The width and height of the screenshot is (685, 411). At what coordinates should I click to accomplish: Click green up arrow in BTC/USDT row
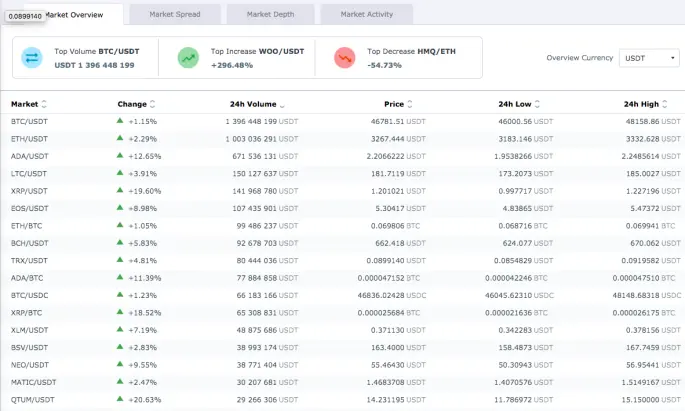[x=120, y=121]
